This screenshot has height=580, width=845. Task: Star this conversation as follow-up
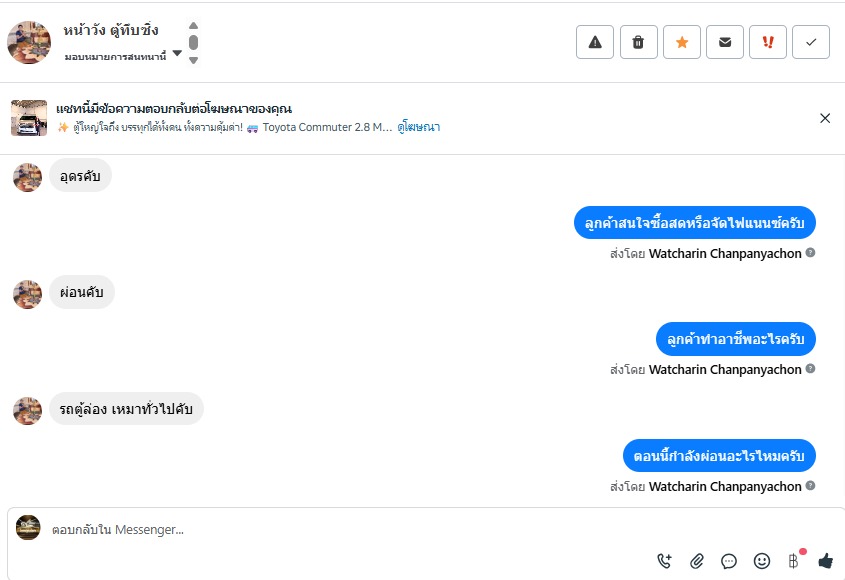tap(682, 42)
